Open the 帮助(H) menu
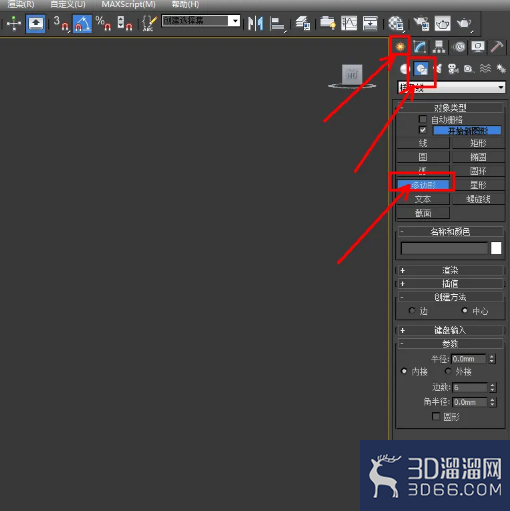The height and width of the screenshot is (511, 510). point(185,5)
